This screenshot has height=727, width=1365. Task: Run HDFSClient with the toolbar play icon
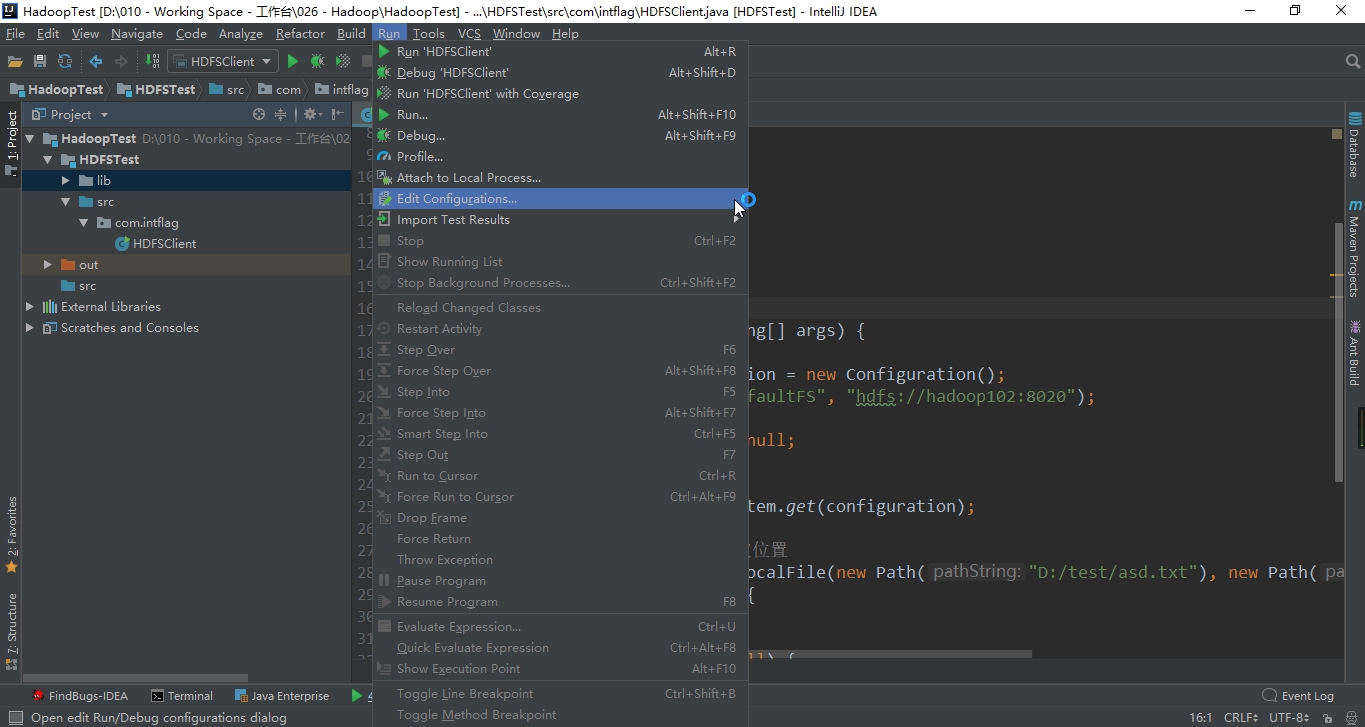coord(293,61)
